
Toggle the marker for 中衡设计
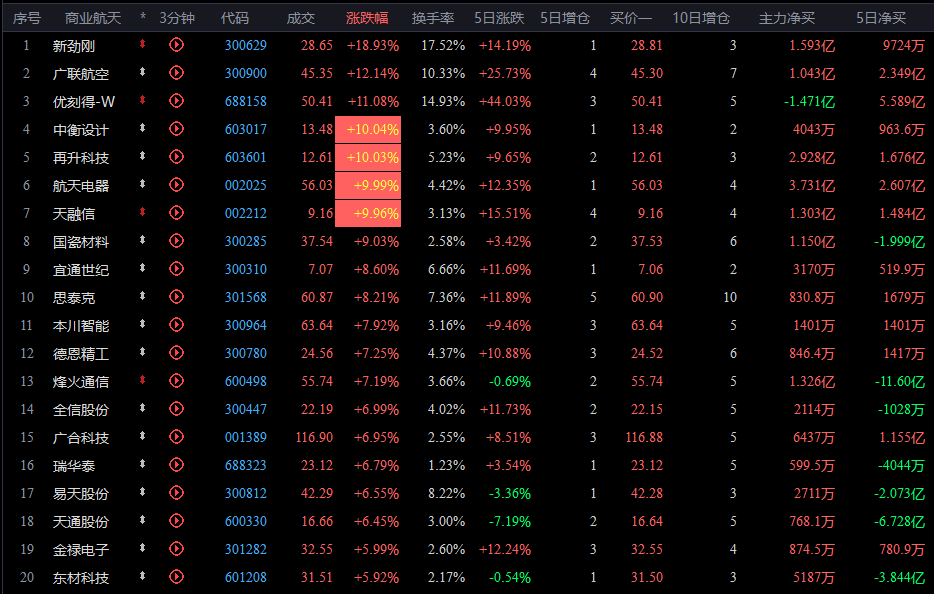[143, 129]
